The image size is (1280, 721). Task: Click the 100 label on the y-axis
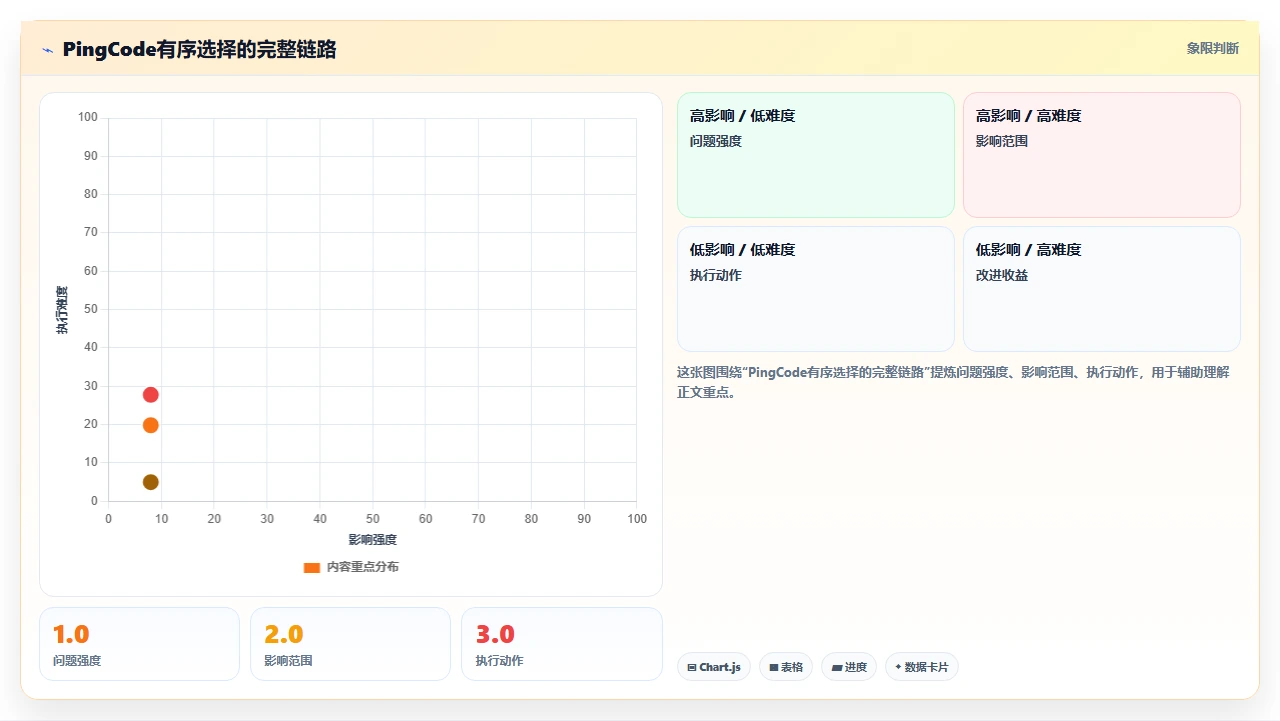click(88, 118)
